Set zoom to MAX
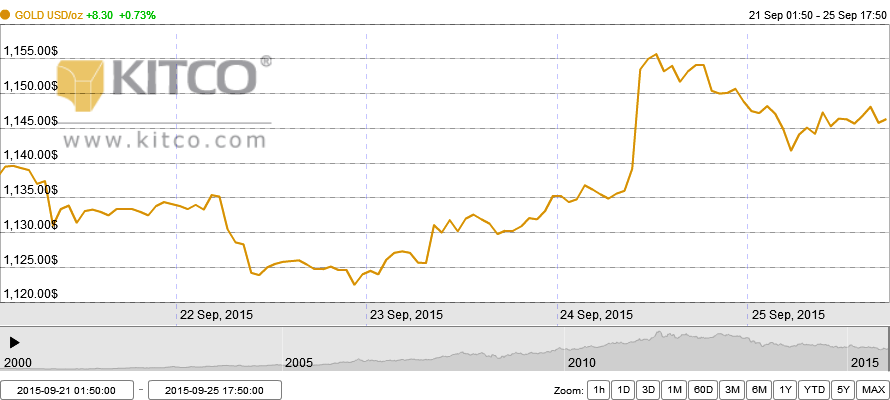 (x=873, y=390)
